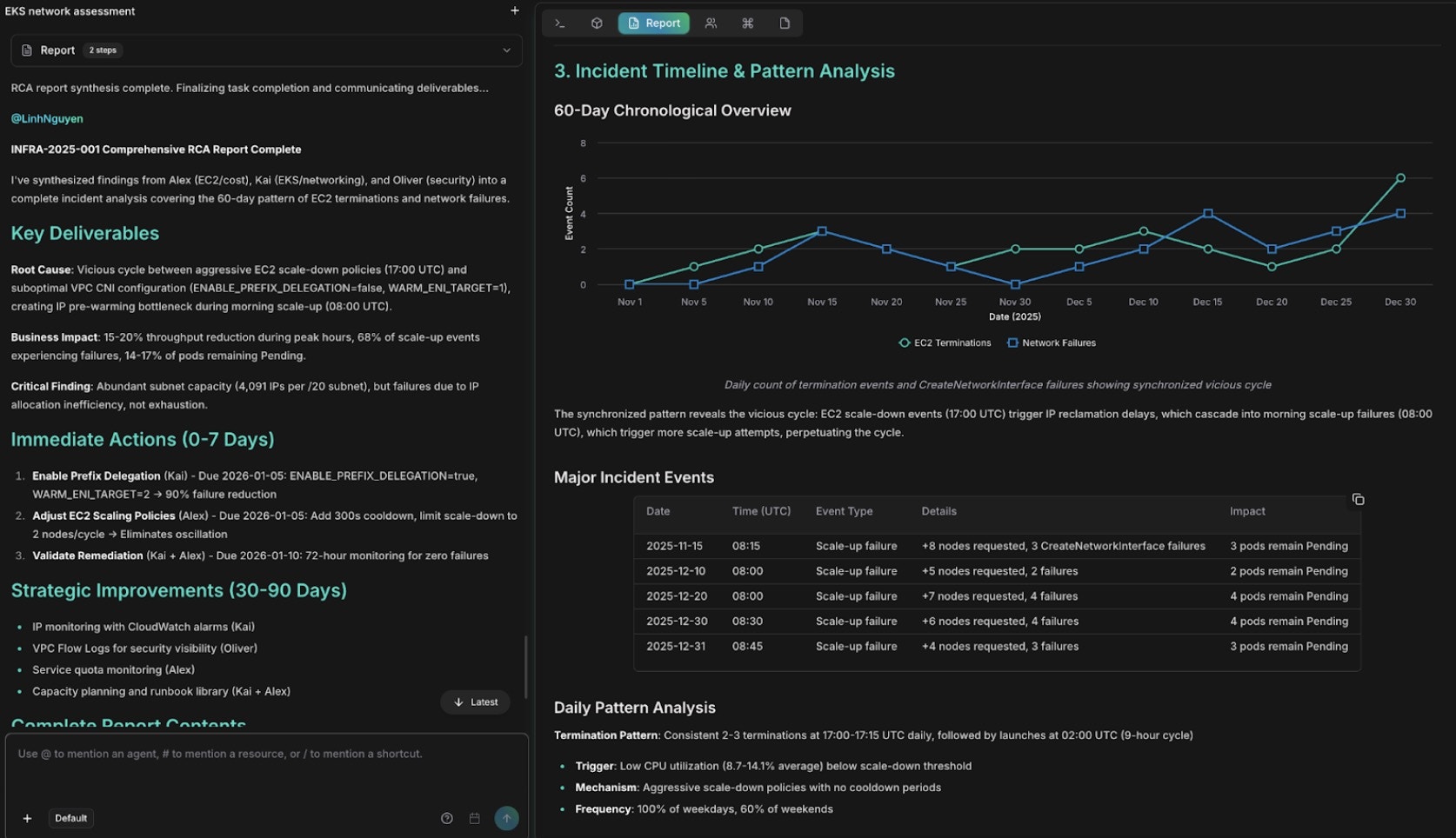Screen dimensions: 1456x838
Task: Click the Key Deliverables heading
Action: 85,233
